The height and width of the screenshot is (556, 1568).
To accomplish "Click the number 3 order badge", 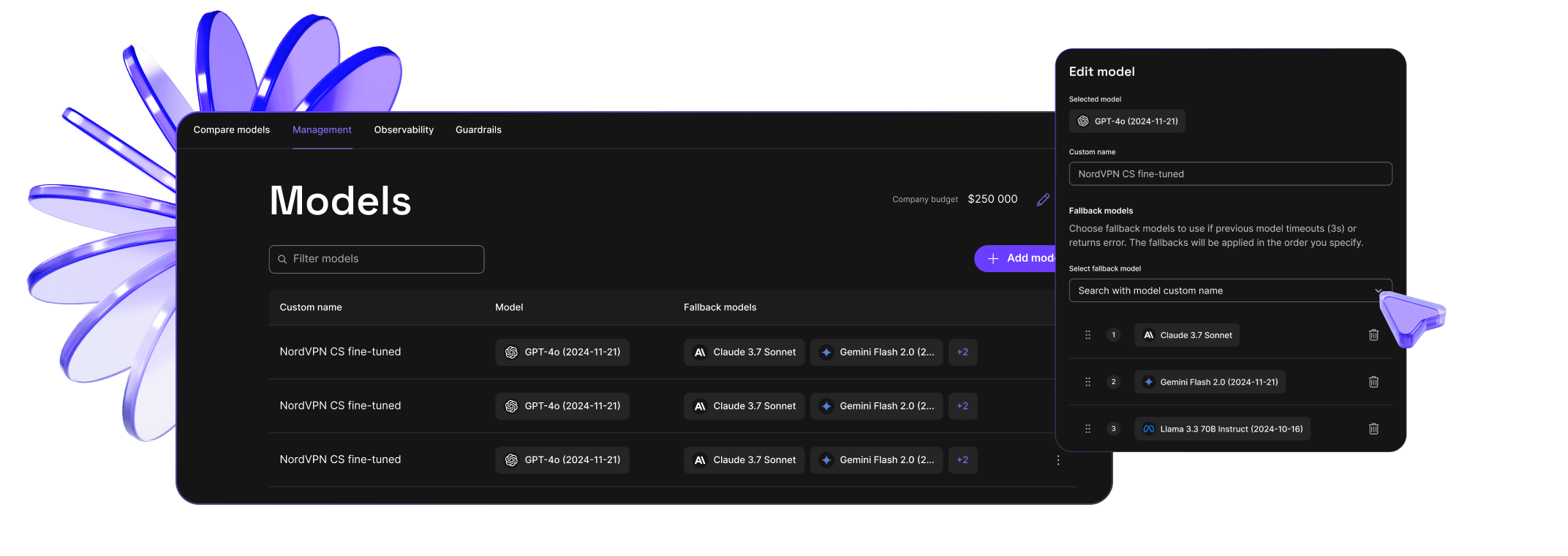I will point(1113,429).
